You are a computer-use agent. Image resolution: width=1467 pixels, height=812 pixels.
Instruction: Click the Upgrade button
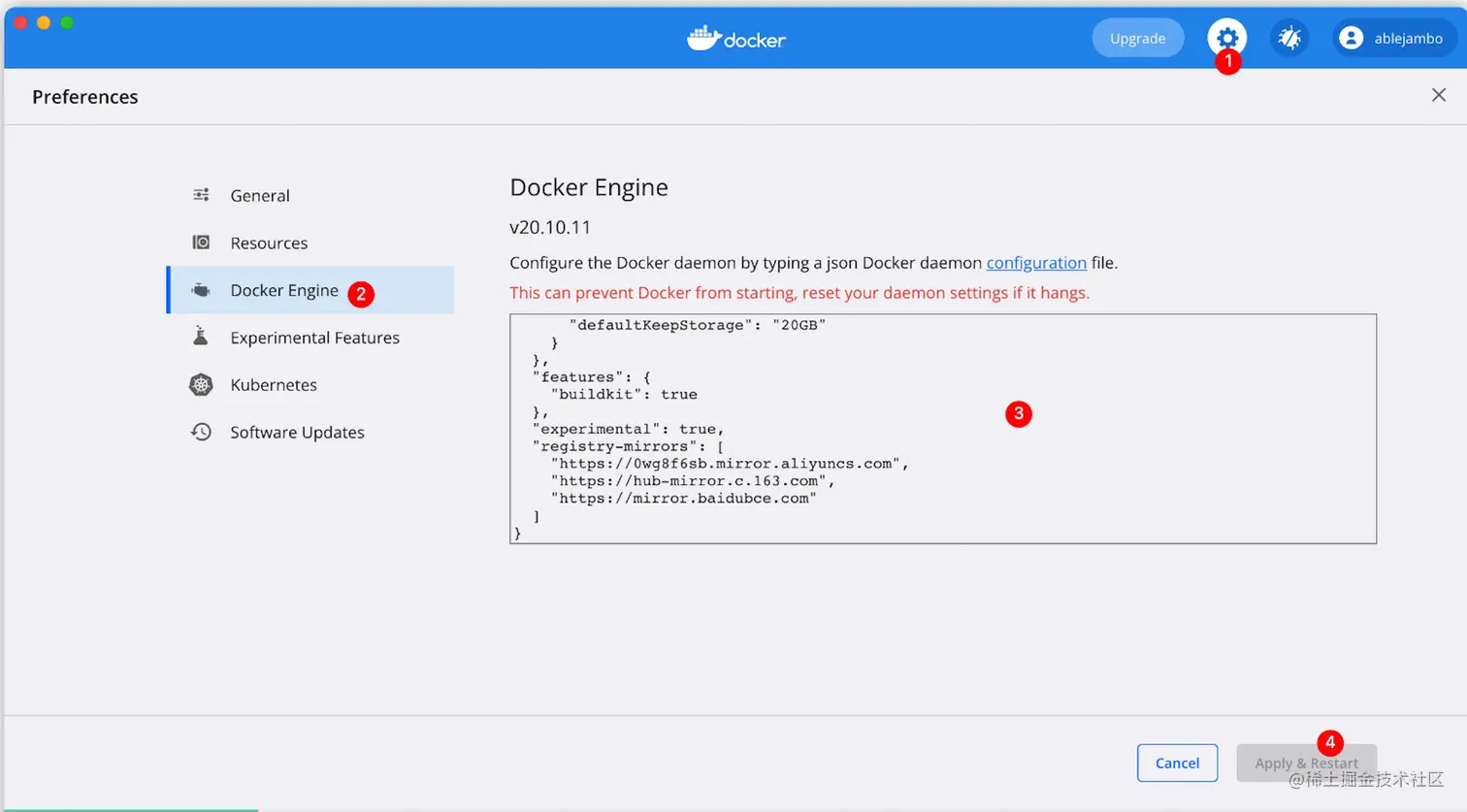point(1138,38)
